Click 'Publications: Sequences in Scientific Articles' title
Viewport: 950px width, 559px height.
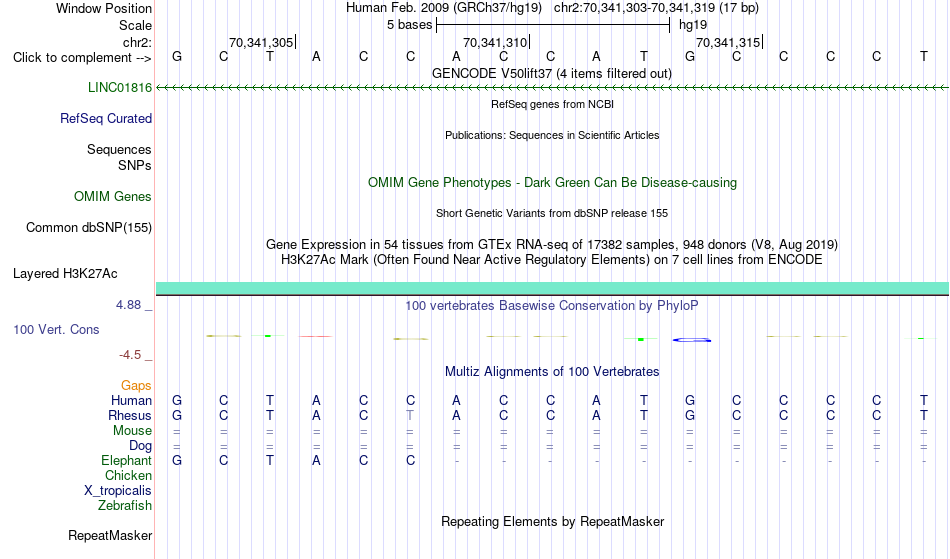[552, 135]
